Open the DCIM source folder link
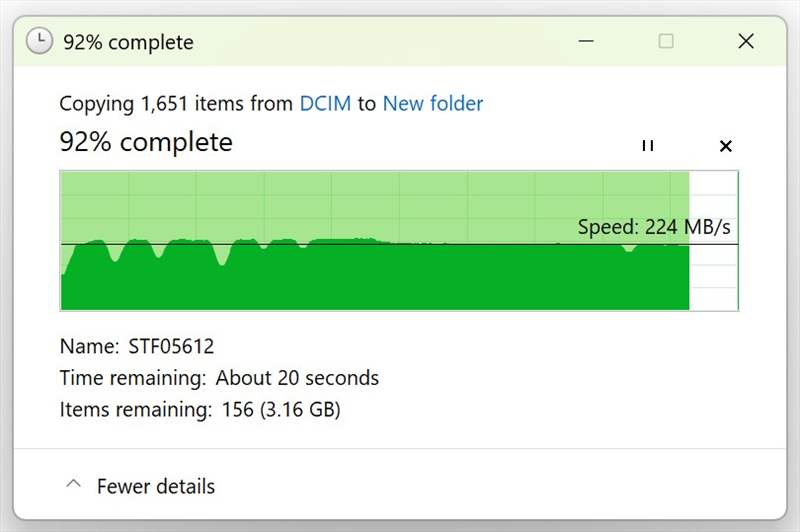The width and height of the screenshot is (800, 532). coord(325,103)
